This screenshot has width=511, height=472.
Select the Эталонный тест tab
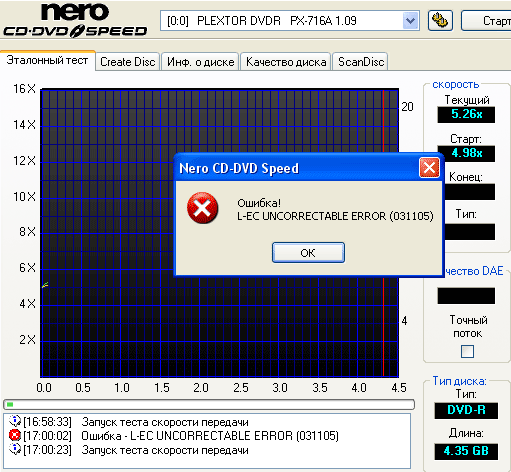(x=47, y=60)
